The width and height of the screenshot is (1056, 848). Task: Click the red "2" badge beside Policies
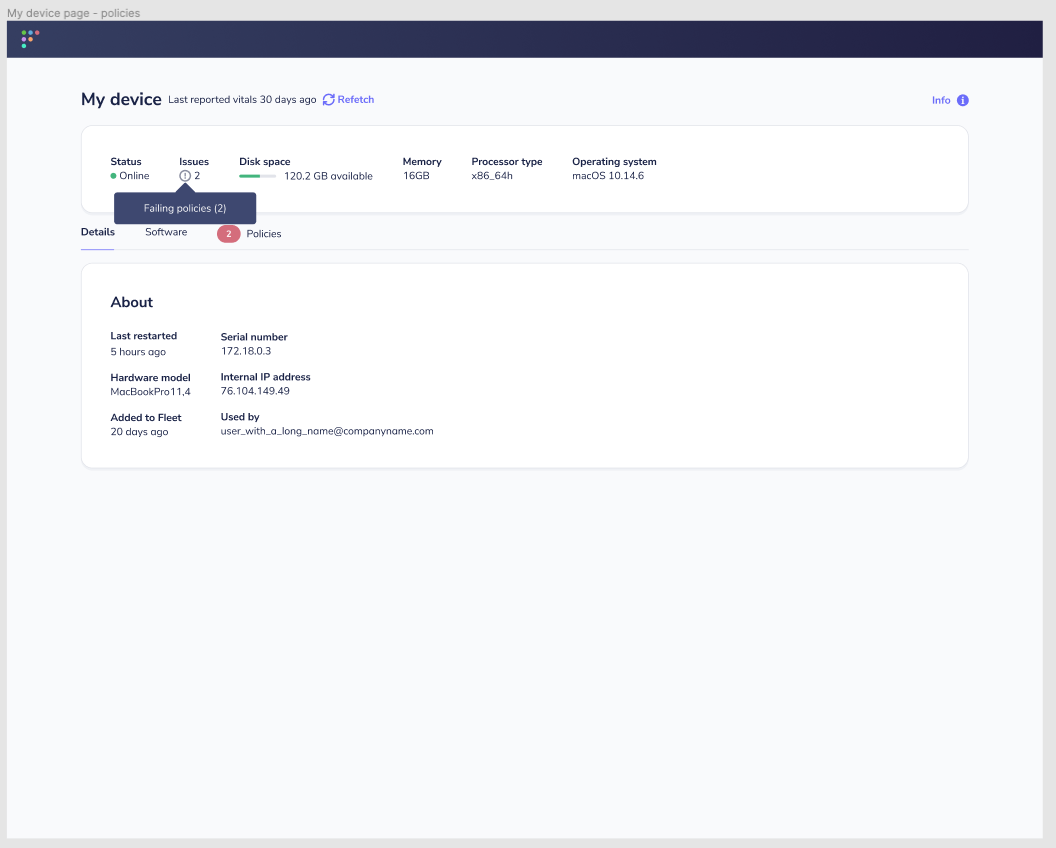[x=228, y=233]
